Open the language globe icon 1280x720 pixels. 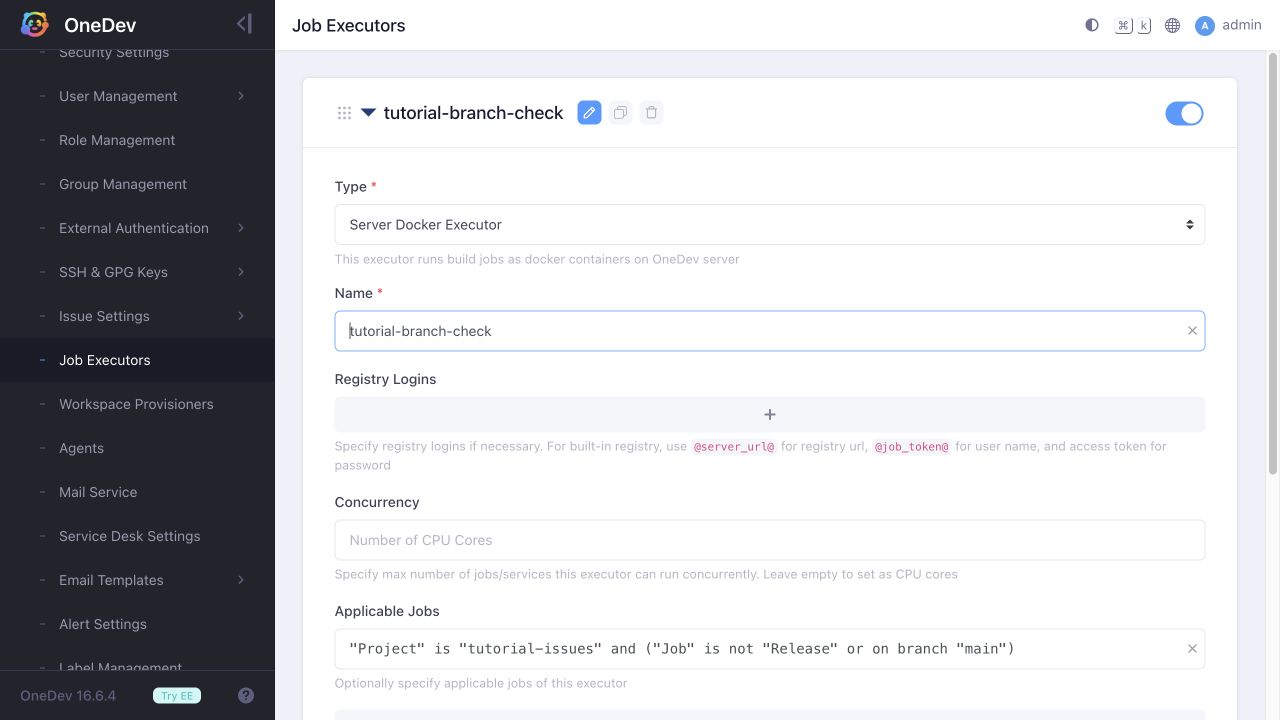click(x=1173, y=25)
